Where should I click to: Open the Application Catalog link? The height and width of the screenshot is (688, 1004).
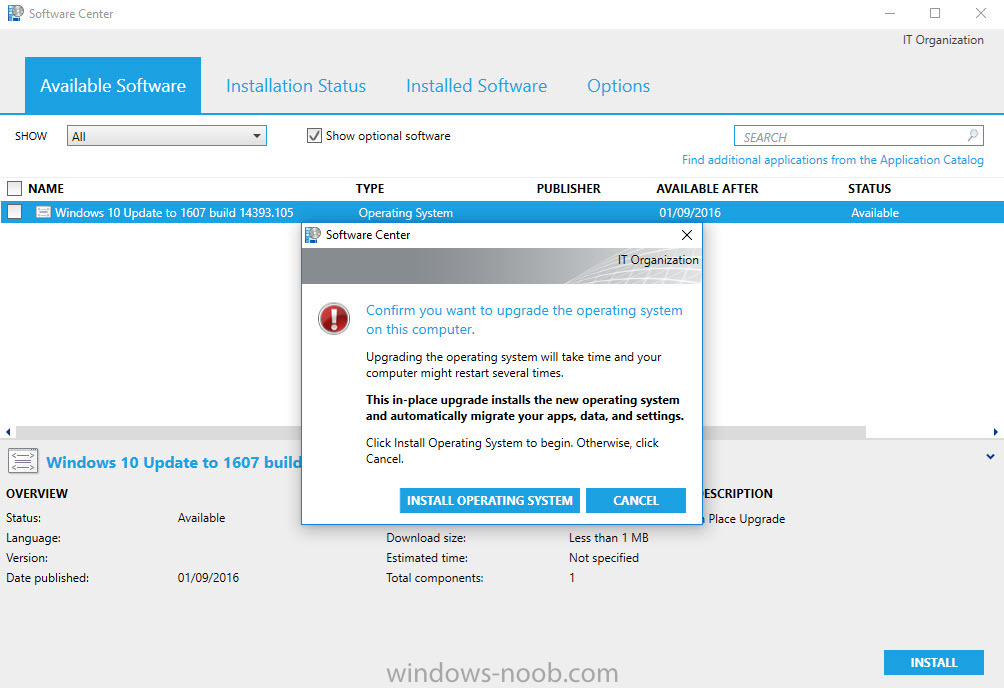832,160
